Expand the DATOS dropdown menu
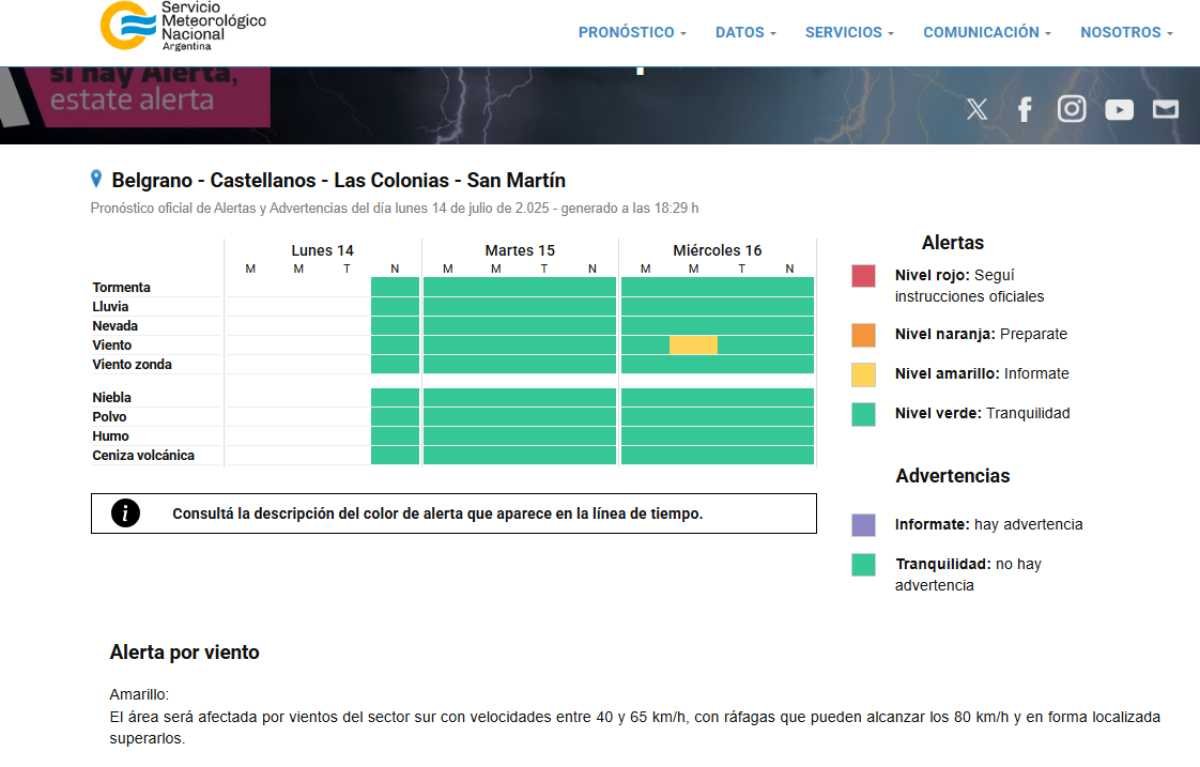This screenshot has height=767, width=1200. click(745, 32)
